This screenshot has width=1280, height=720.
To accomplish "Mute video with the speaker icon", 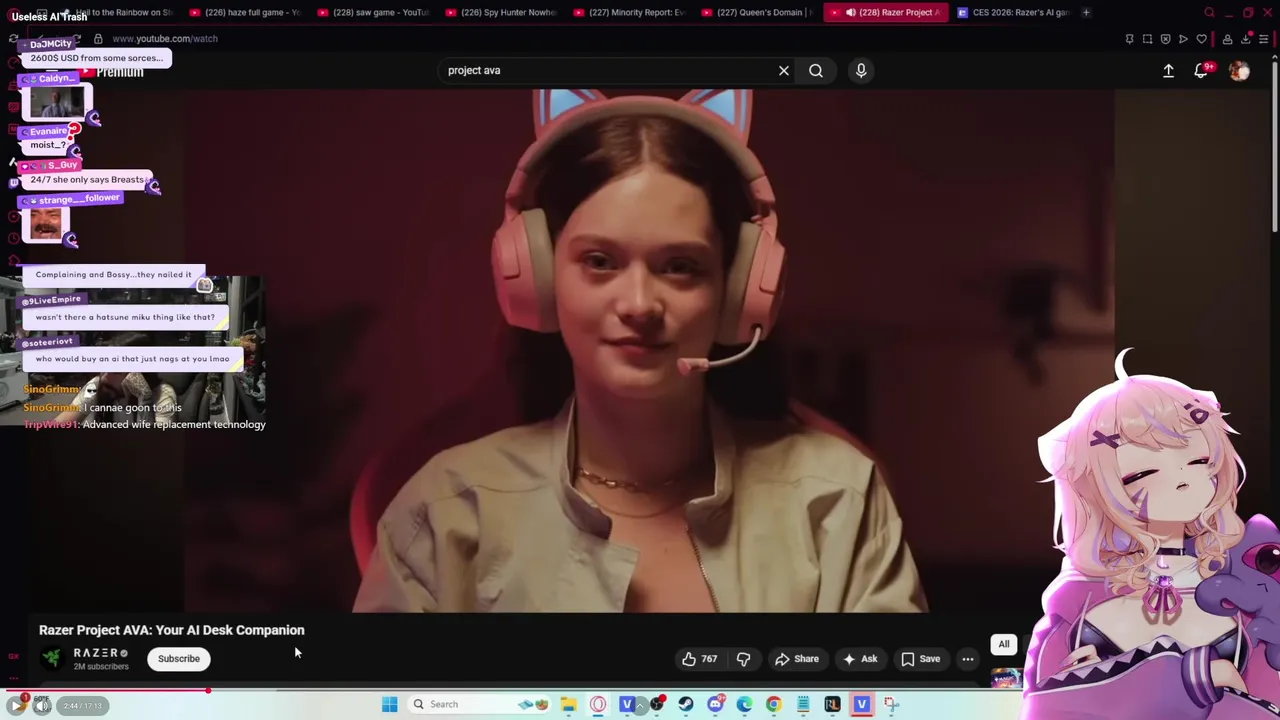I will point(42,706).
